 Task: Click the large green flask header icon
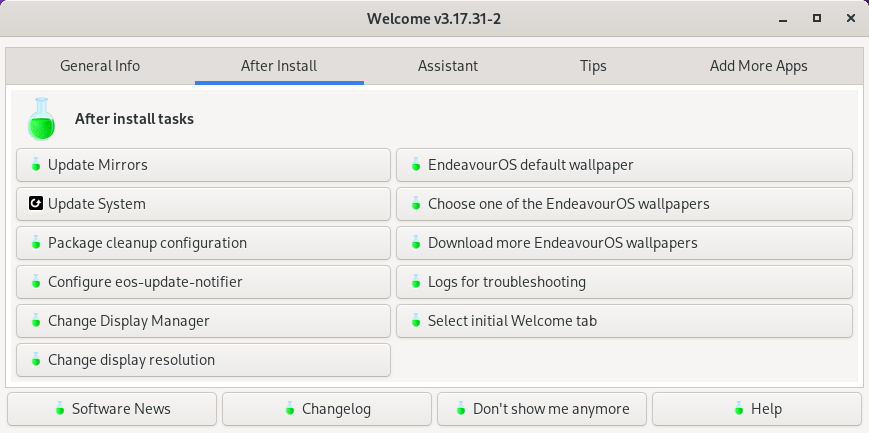coord(42,119)
